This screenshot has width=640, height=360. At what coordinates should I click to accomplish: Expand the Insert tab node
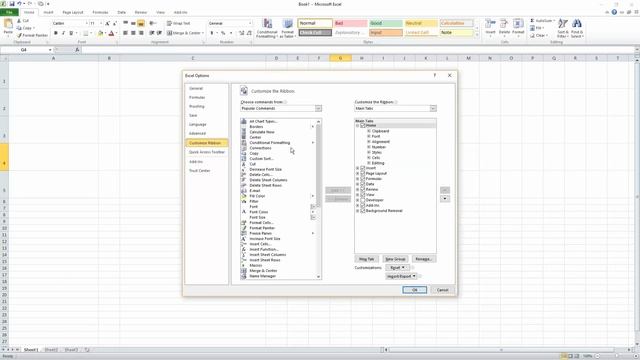click(358, 168)
